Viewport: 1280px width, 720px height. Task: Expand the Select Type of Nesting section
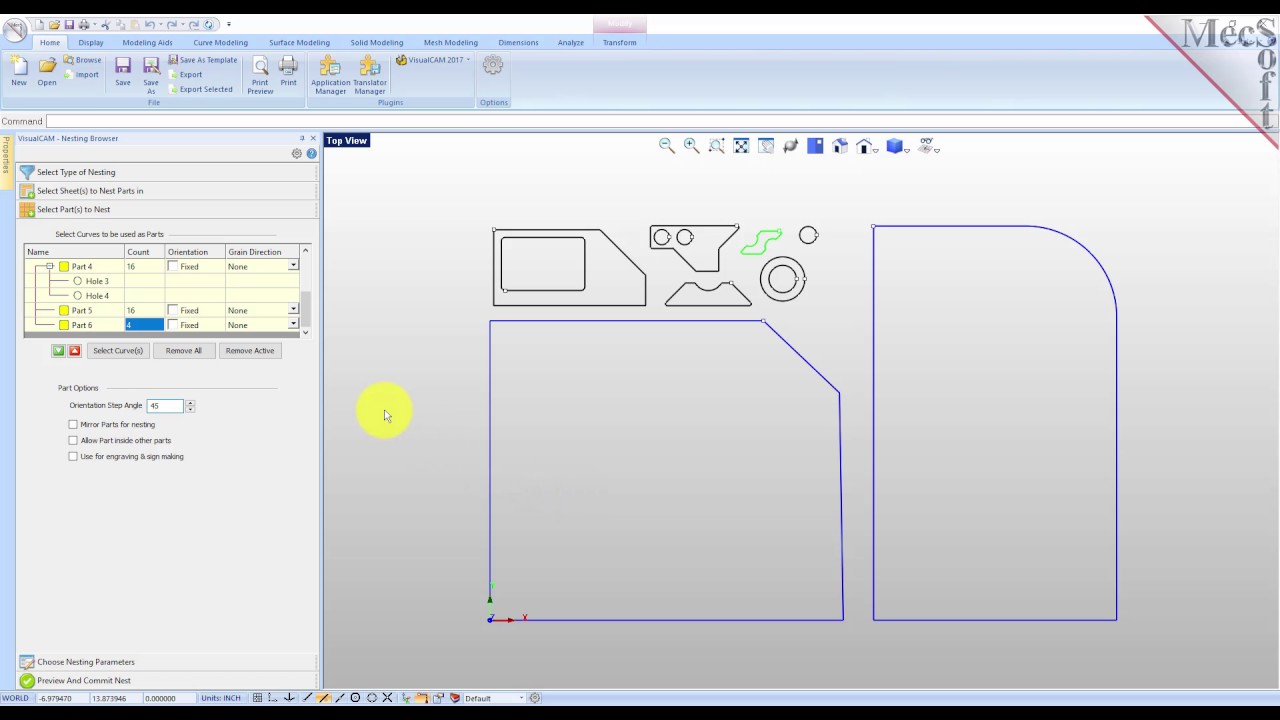[x=166, y=172]
